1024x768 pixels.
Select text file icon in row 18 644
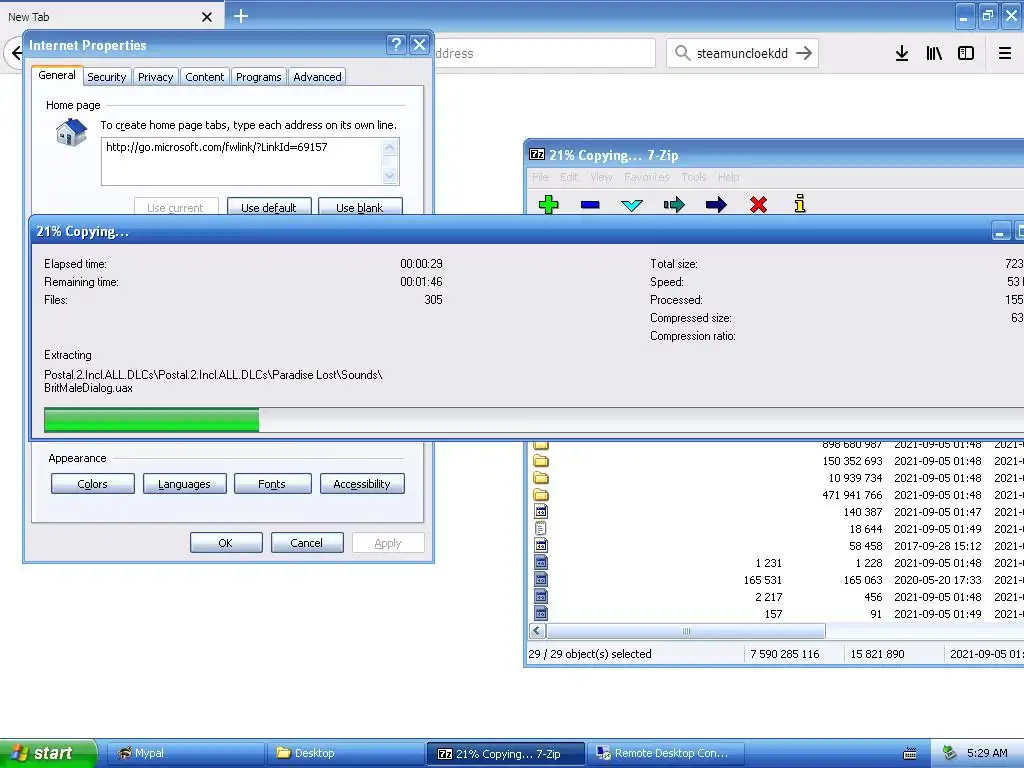point(541,529)
